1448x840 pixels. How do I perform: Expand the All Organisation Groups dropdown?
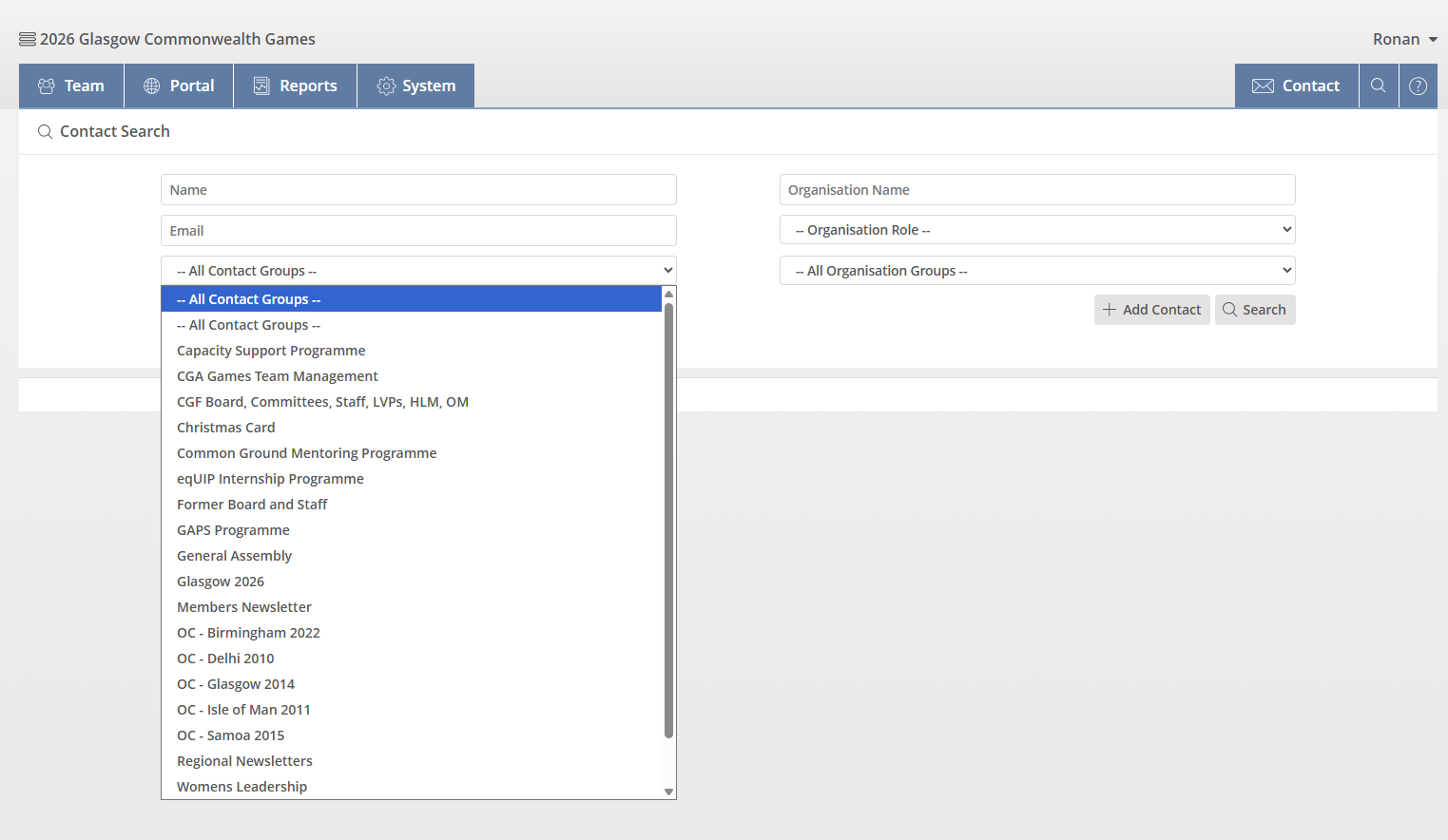tap(1036, 271)
